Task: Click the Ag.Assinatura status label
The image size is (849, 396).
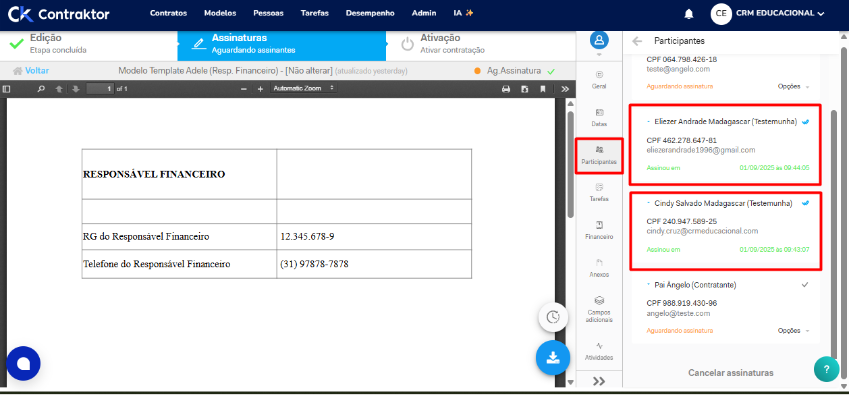Action: (x=513, y=70)
